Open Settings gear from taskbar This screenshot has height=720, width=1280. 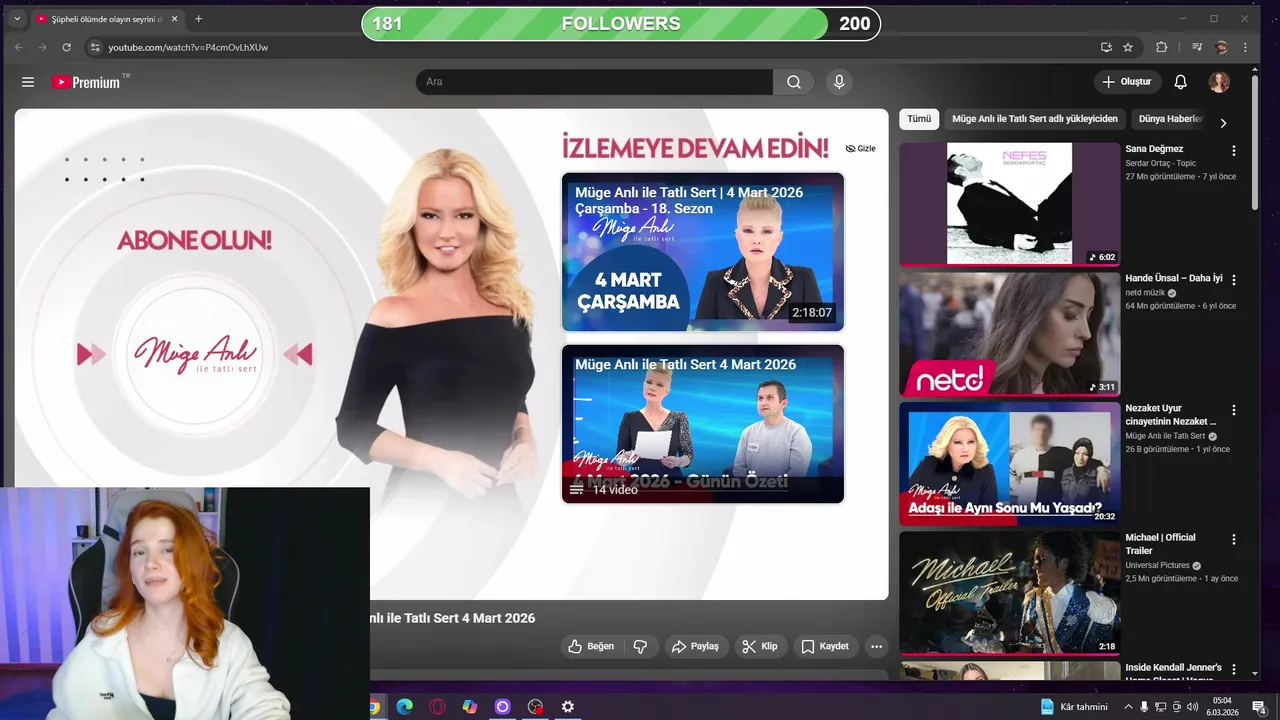click(x=568, y=707)
